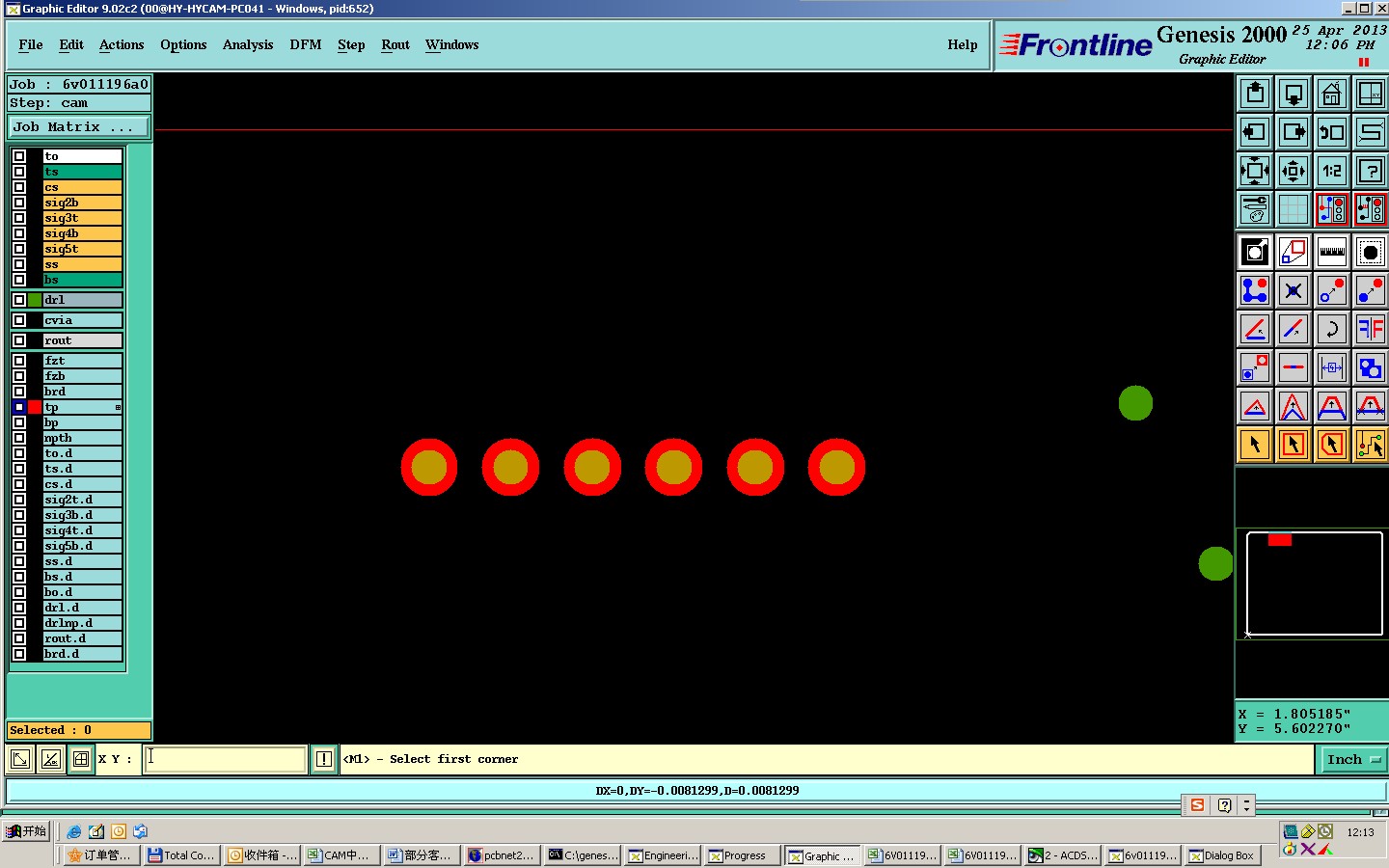Toggle the checkbox for layer 'brd.d'
This screenshot has width=1389, height=868.
coord(19,654)
